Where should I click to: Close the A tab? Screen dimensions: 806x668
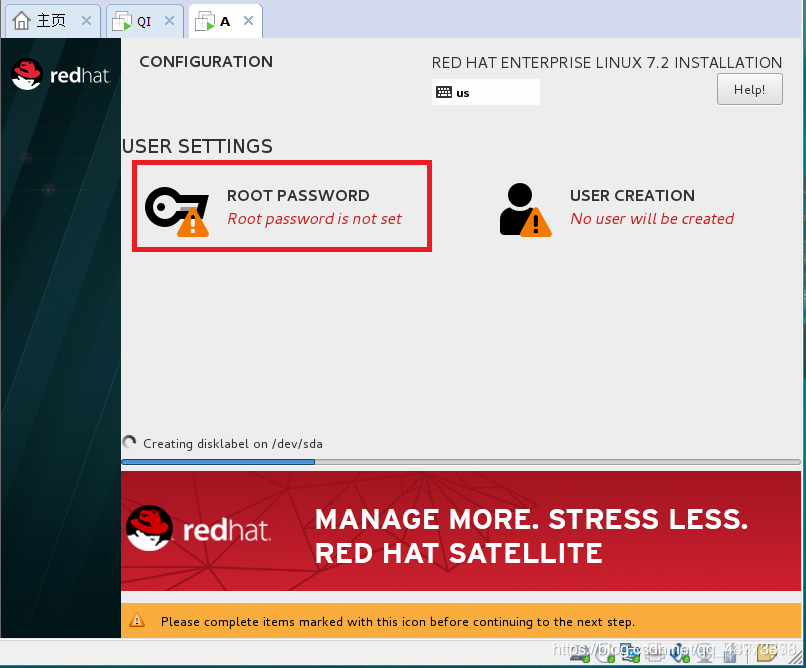click(248, 21)
